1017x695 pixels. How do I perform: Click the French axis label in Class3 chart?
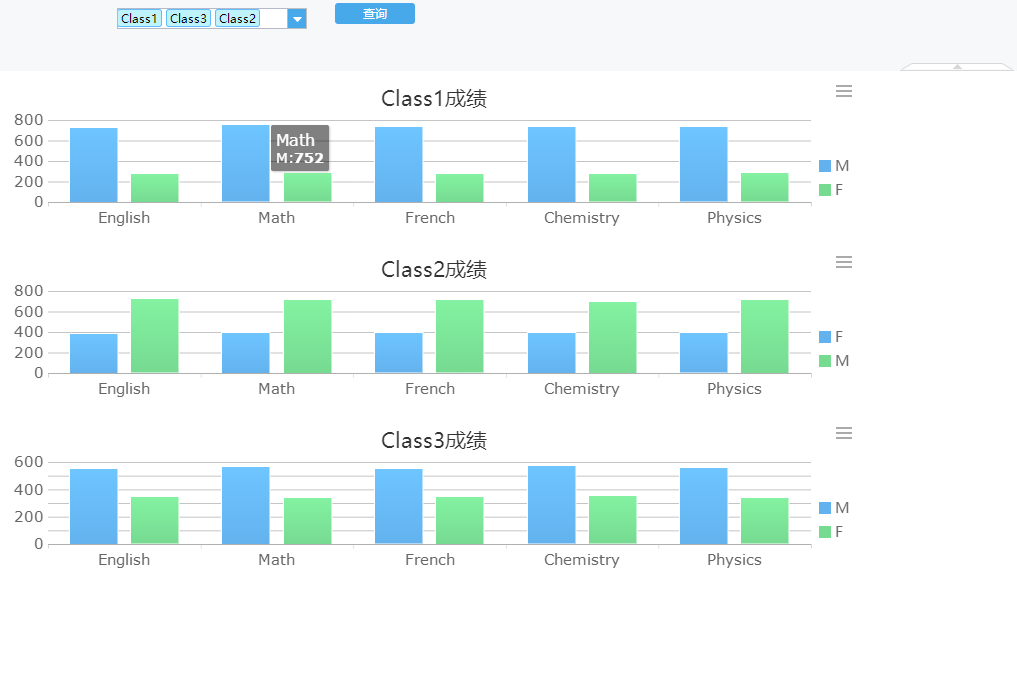(x=430, y=560)
